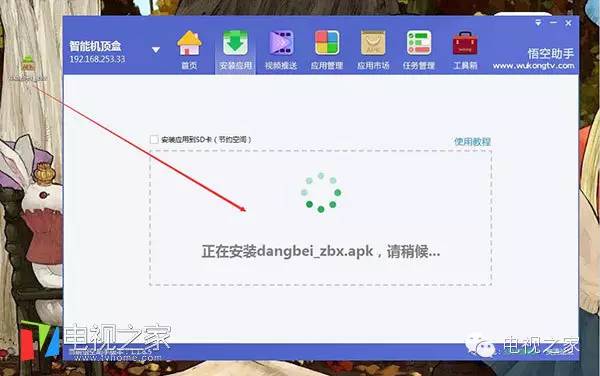Click the green loading spinner
The height and width of the screenshot is (376, 600).
point(321,192)
